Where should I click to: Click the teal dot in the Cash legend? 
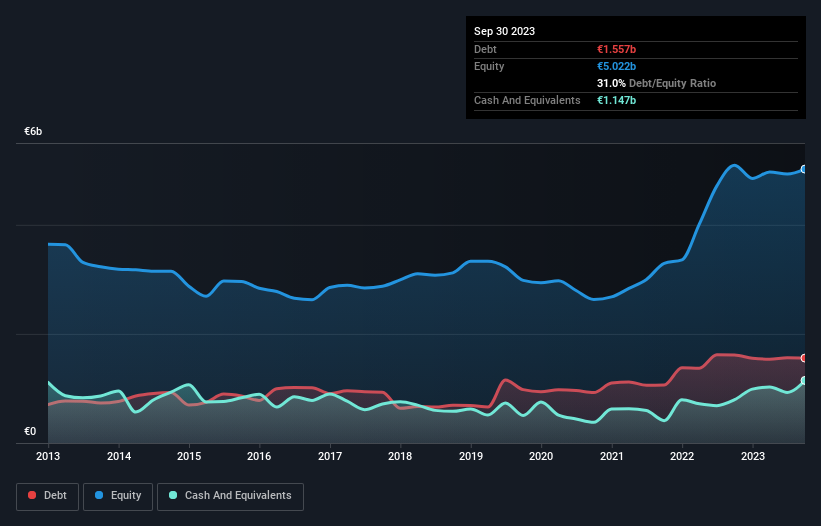click(x=173, y=495)
